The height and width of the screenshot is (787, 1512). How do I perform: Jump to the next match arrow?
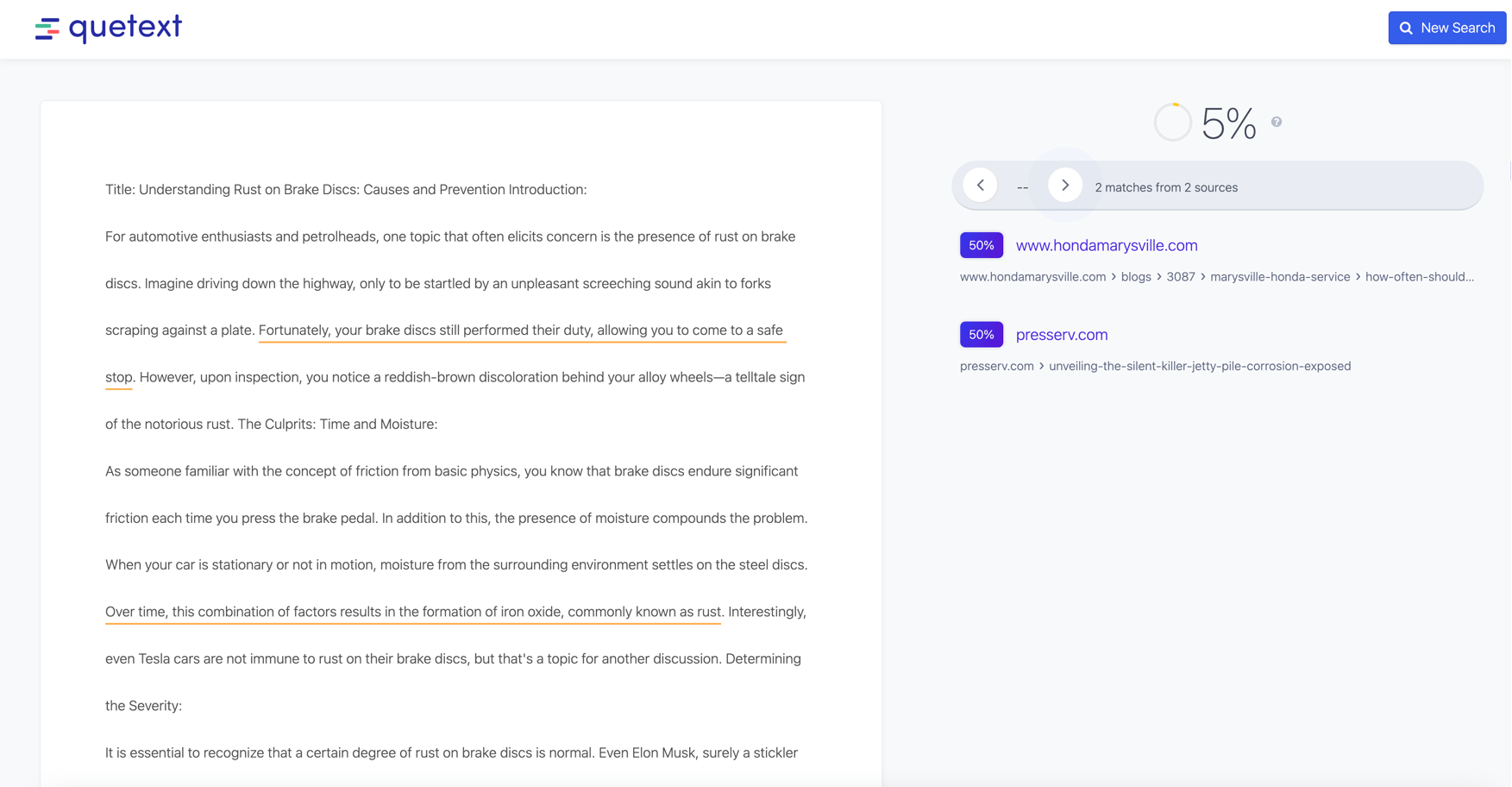click(x=1064, y=186)
